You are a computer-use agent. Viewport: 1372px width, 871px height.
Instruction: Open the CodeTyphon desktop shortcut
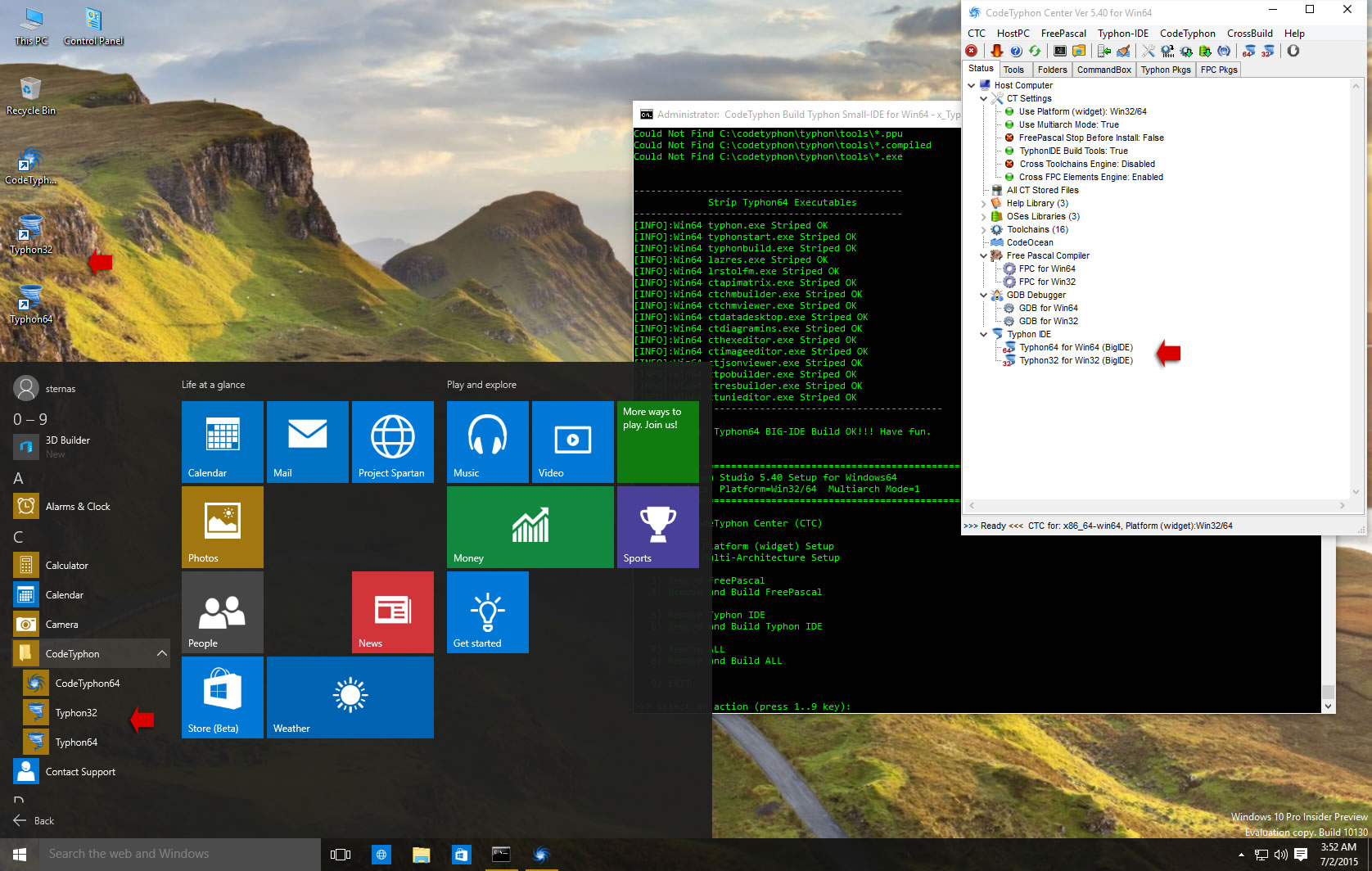click(30, 166)
